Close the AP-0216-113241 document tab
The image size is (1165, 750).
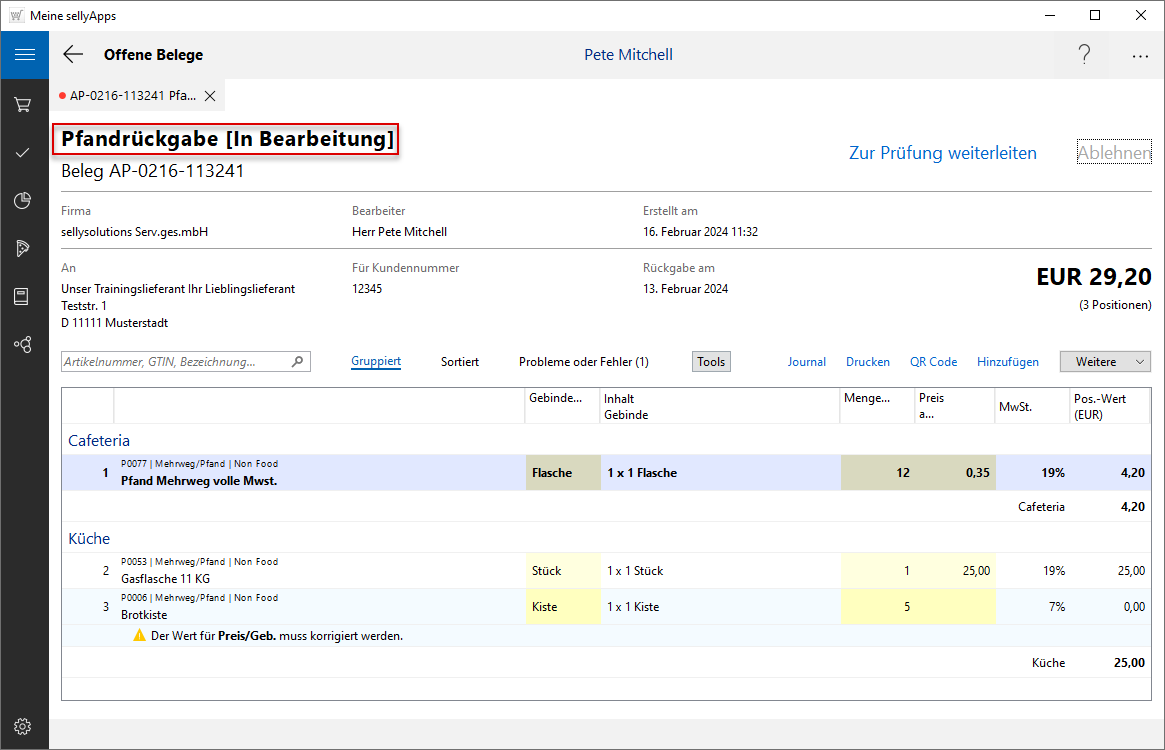tap(210, 96)
